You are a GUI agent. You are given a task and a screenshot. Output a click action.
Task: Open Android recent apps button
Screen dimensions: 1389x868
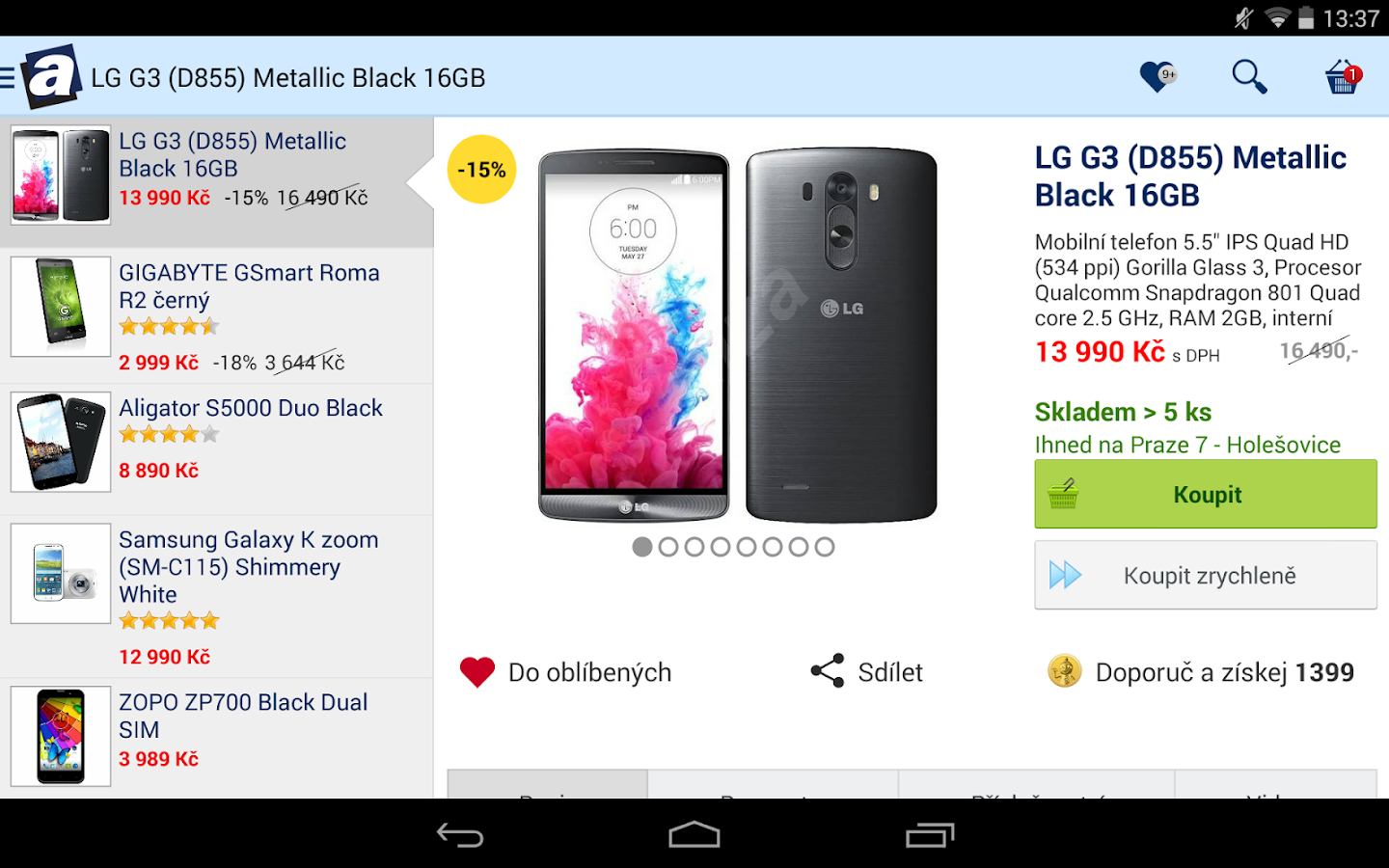pyautogui.click(x=930, y=835)
